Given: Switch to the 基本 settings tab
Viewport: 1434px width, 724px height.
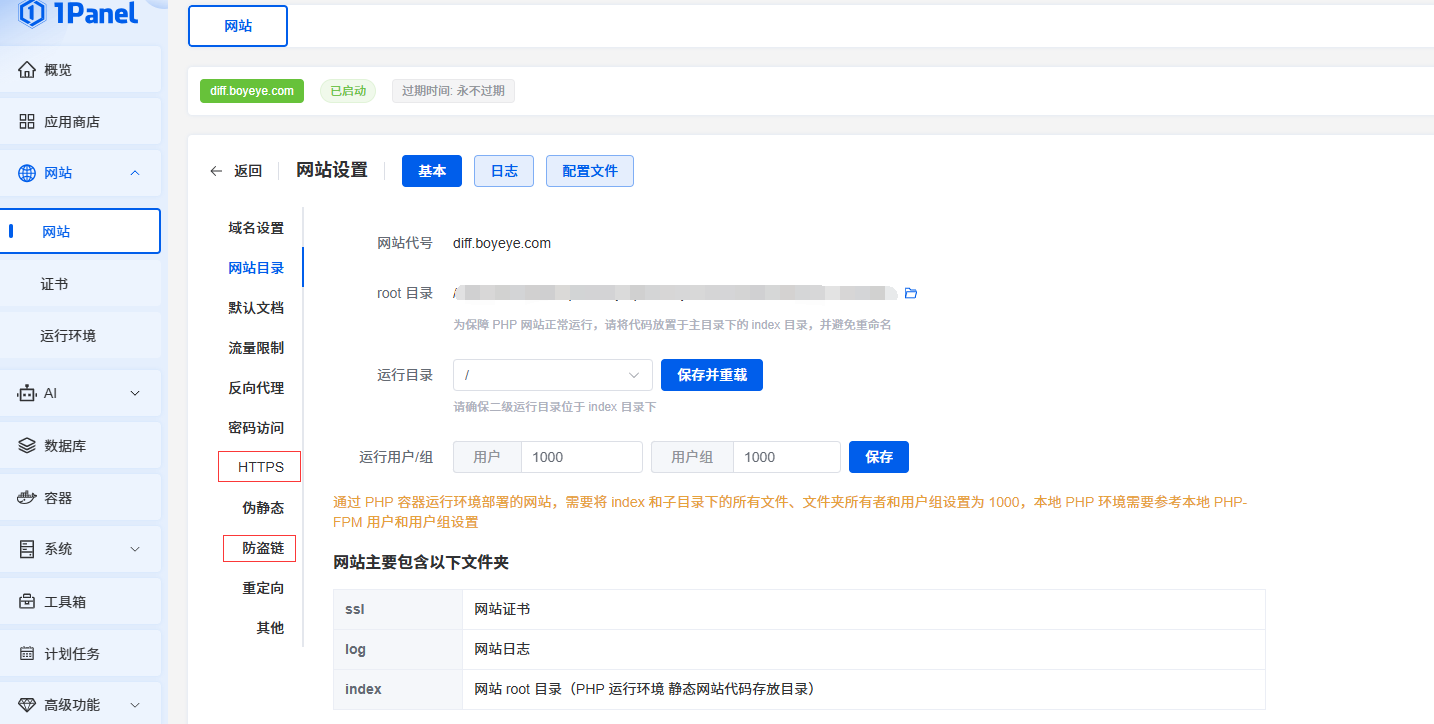Looking at the screenshot, I should click(432, 171).
